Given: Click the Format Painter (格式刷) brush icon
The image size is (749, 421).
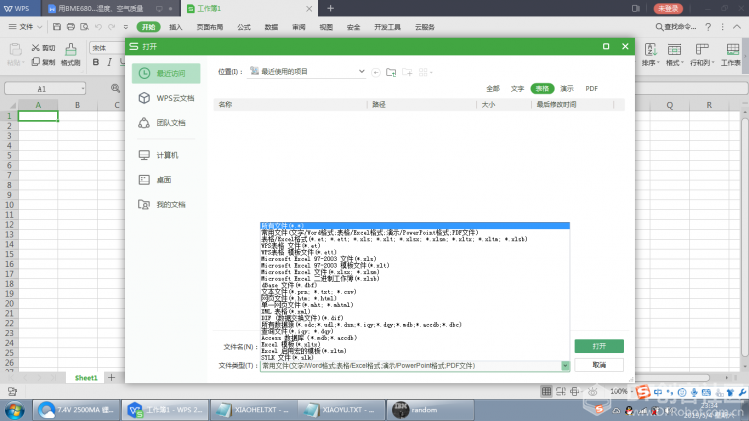Looking at the screenshot, I should pos(71,50).
